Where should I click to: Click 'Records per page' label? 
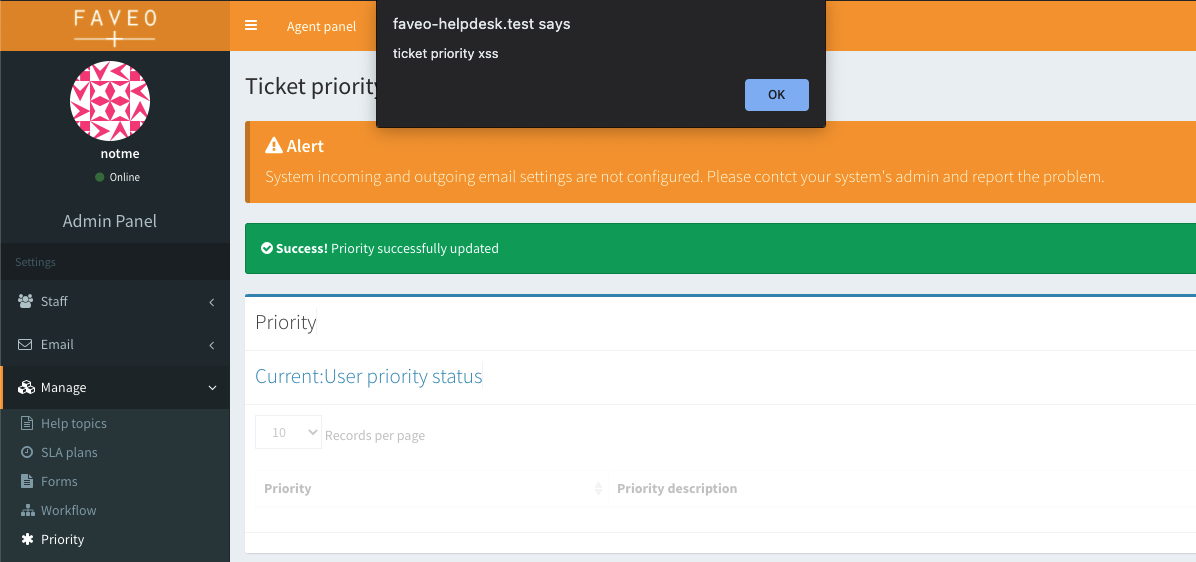click(375, 435)
